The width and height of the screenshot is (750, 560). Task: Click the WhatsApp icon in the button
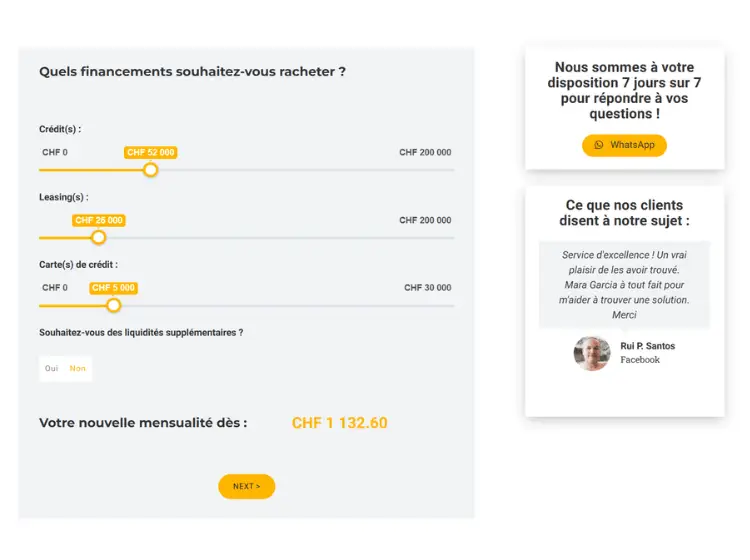click(x=599, y=145)
